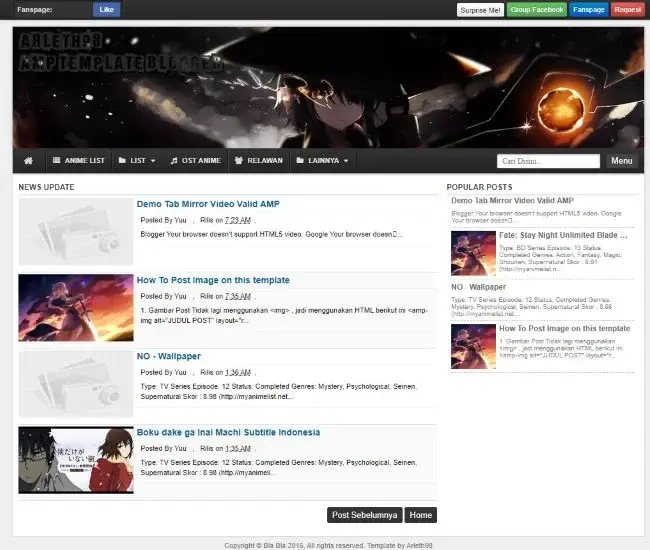650x550 pixels.
Task: Click the Facebook Like button
Action: pos(107,10)
